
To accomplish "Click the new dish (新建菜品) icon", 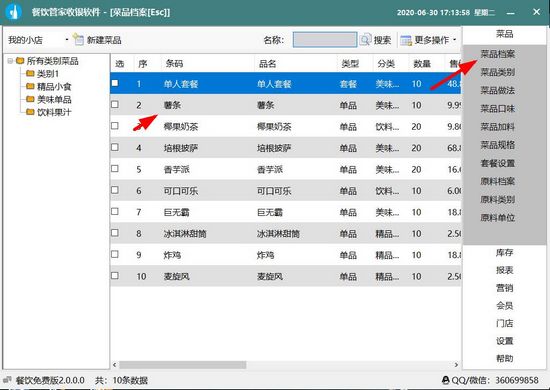I will (x=78, y=40).
